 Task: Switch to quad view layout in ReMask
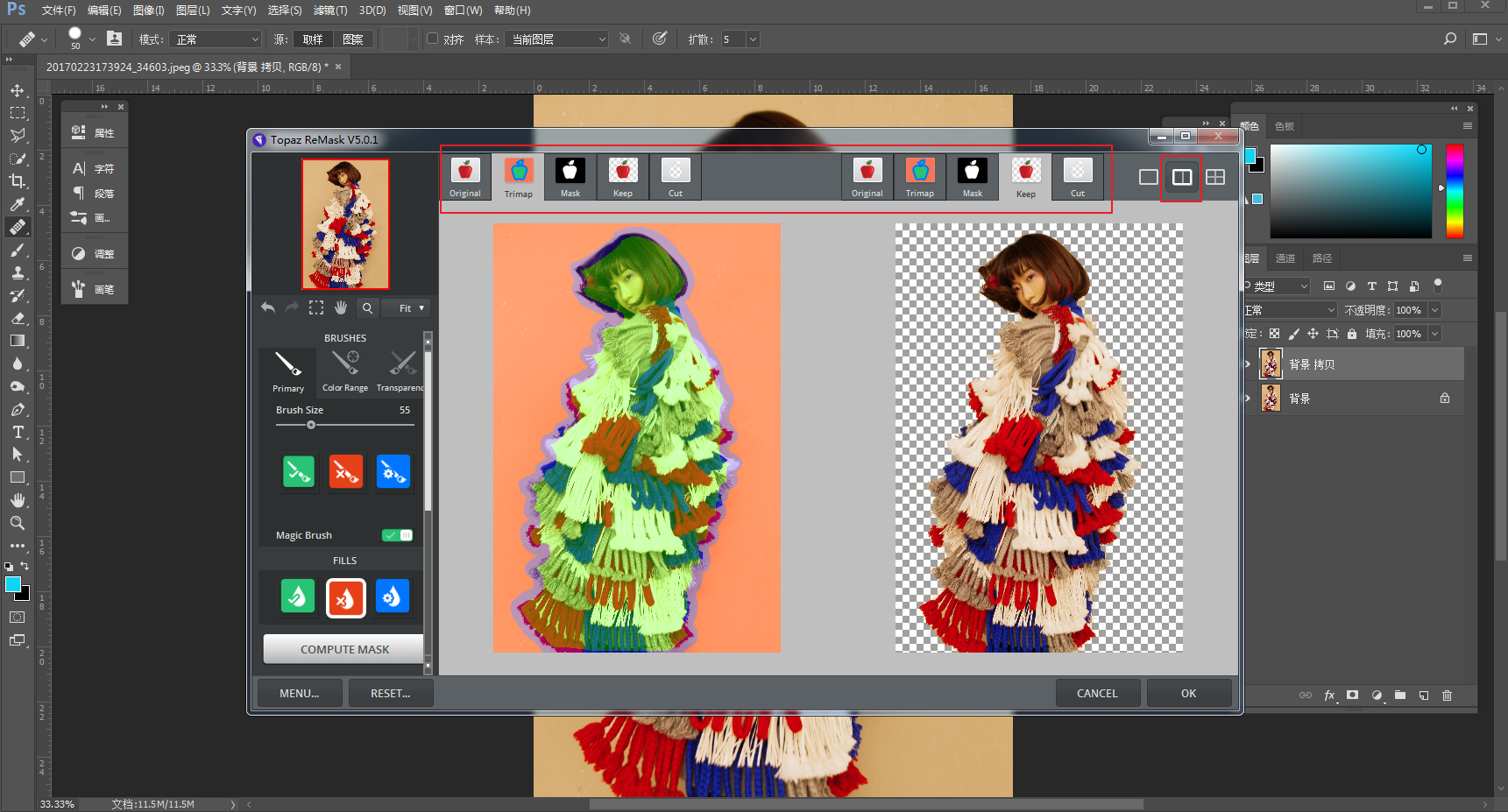click(x=1215, y=177)
